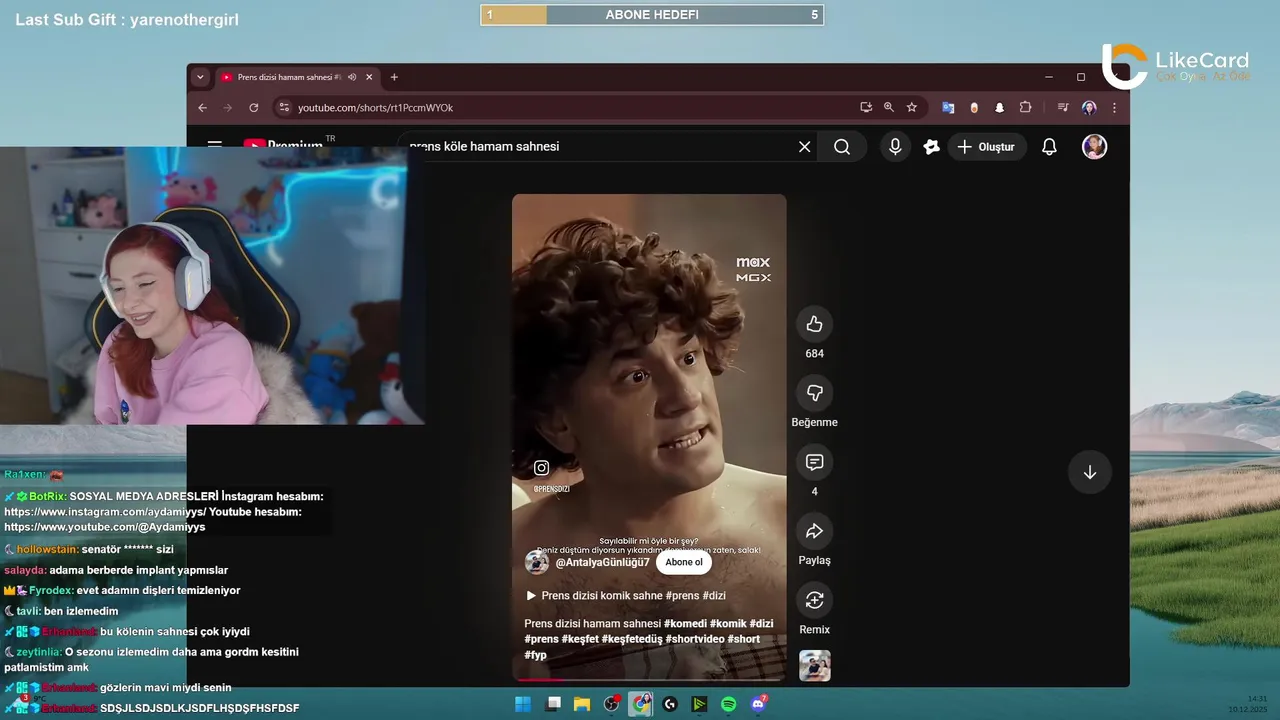Screen dimensions: 1280x720
Task: Click Oluştur to create content
Action: tap(986, 147)
